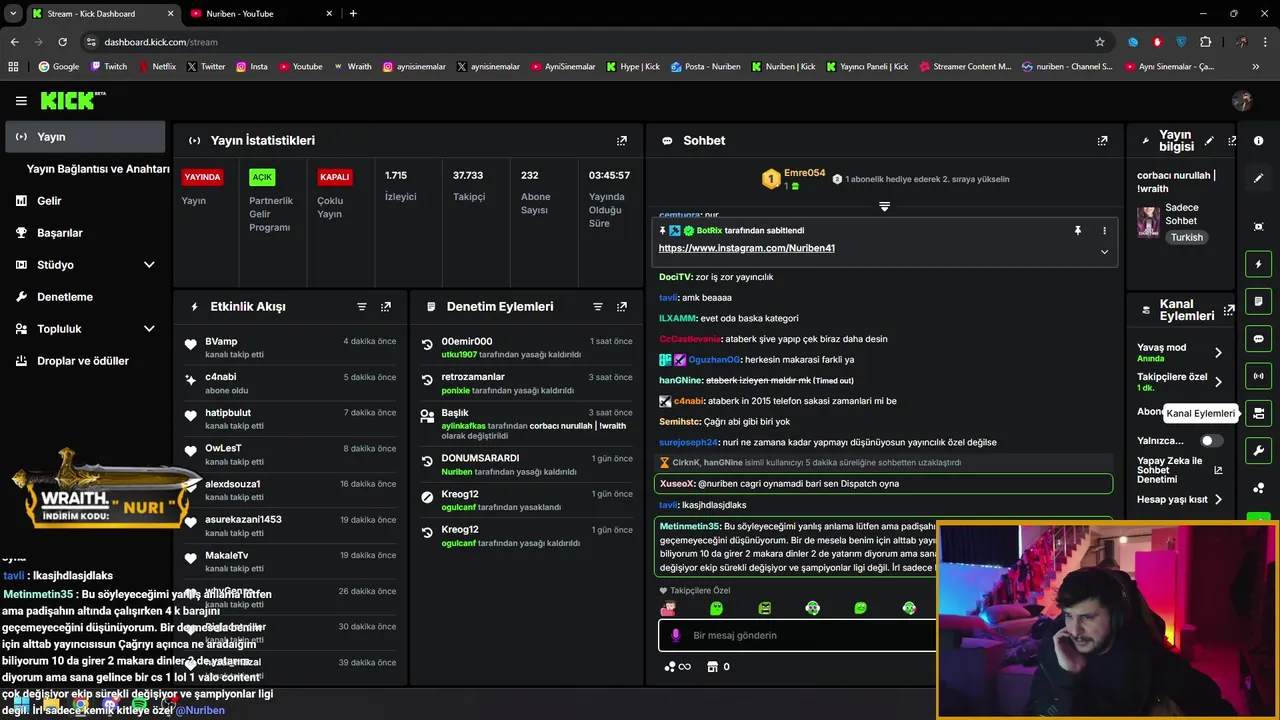Image resolution: width=1280 pixels, height=720 pixels.
Task: Expand the pinned message chevron
Action: [1104, 252]
